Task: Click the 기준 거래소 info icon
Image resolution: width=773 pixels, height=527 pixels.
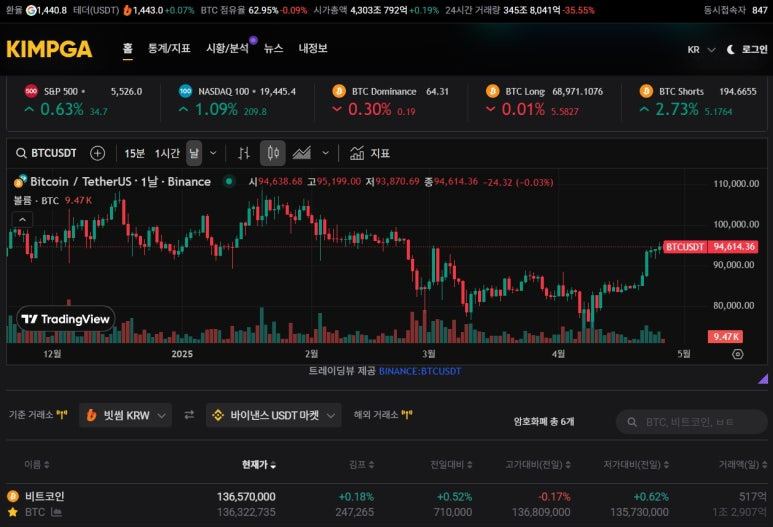Action: [x=62, y=415]
